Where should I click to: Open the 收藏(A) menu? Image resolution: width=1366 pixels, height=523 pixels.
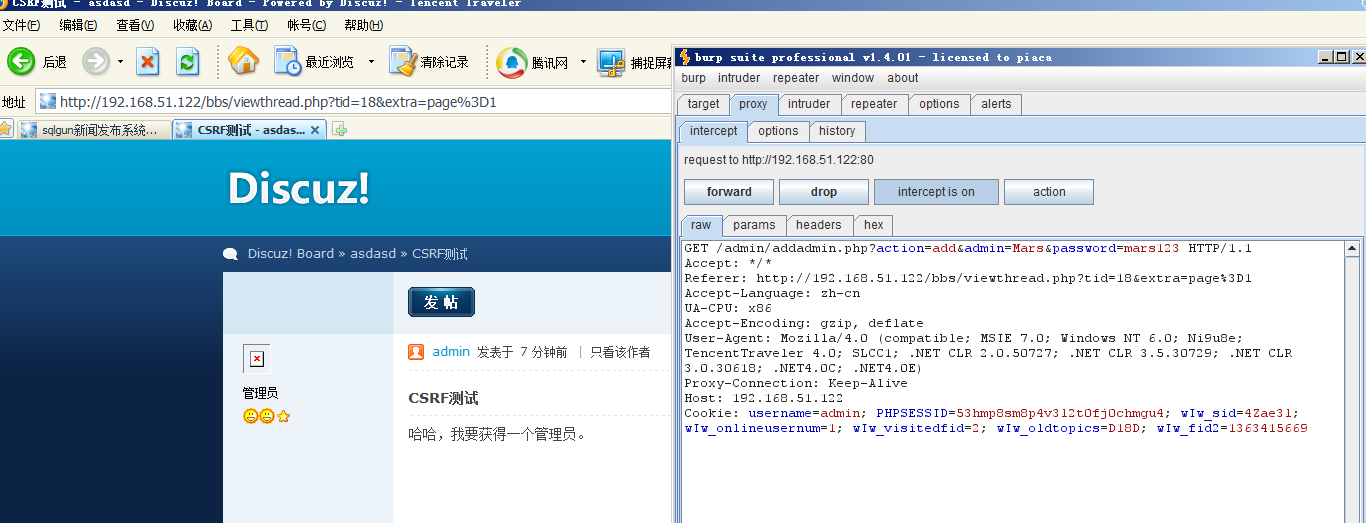[192, 26]
